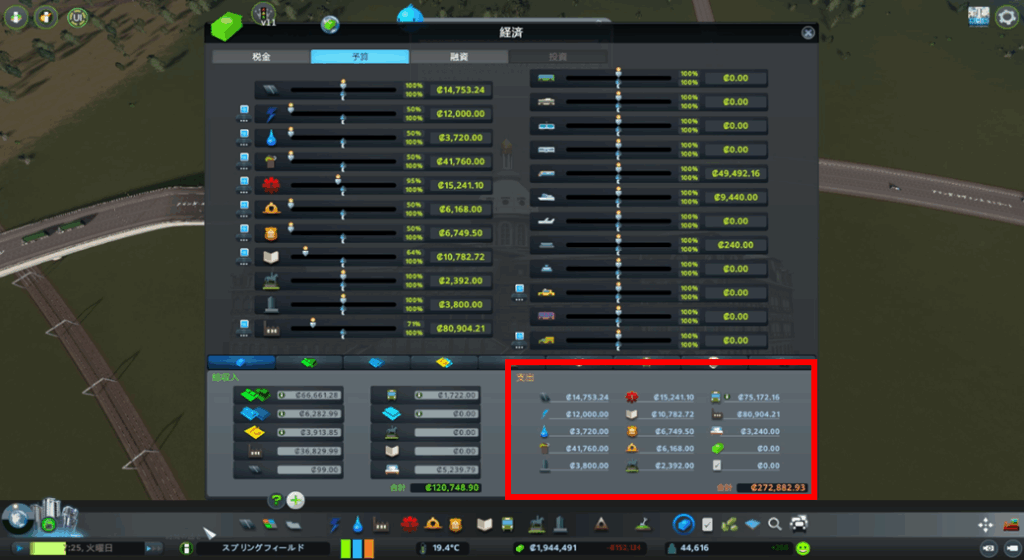Click the simulation speed arrows button
This screenshot has width=1024, height=560.
[153, 548]
